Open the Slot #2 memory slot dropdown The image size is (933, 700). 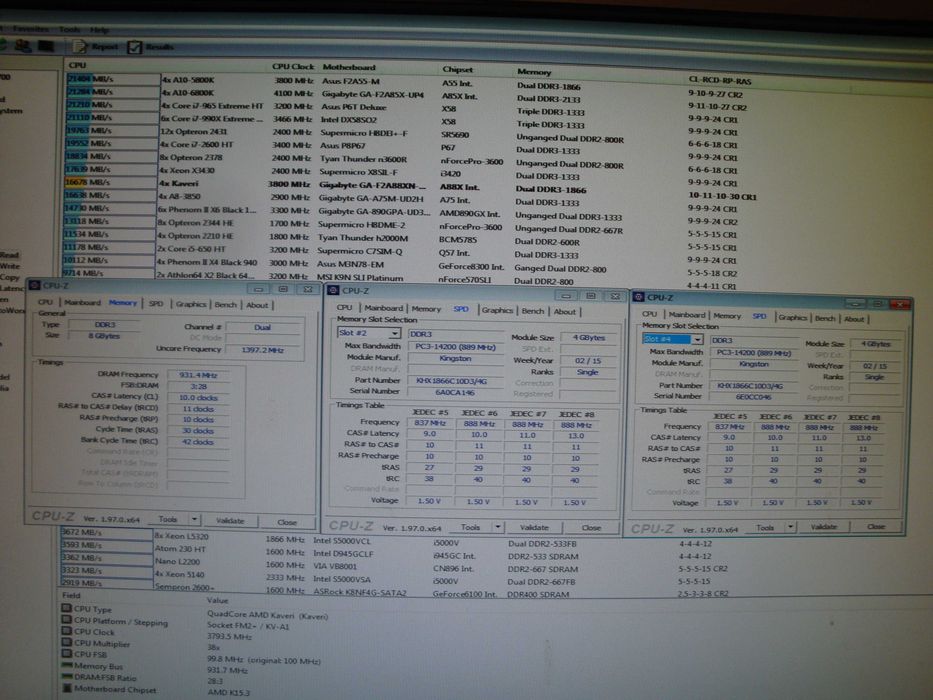pyautogui.click(x=394, y=333)
